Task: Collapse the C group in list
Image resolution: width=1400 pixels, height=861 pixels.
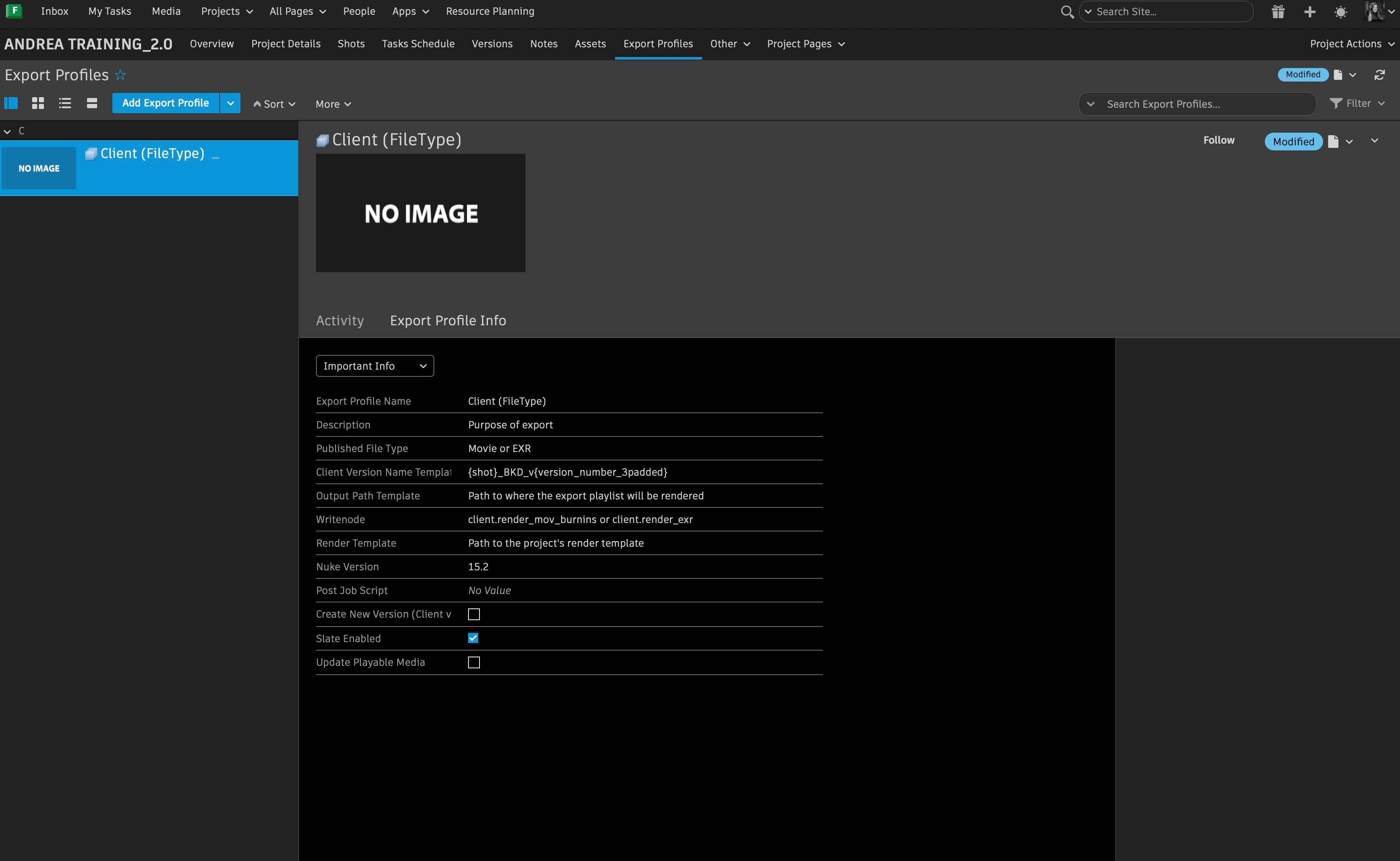Action: pyautogui.click(x=8, y=131)
